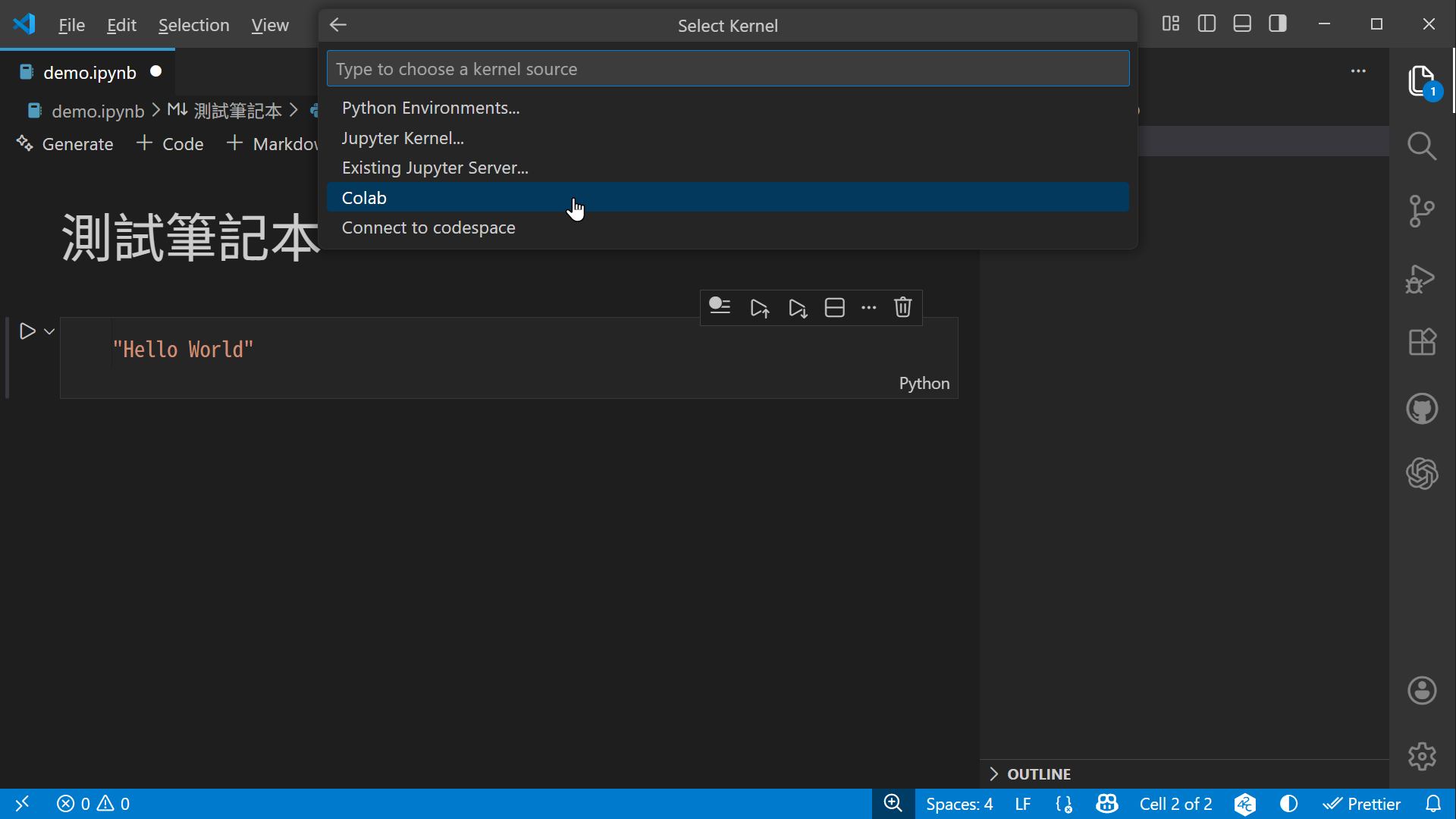Split the cell using toolbar icon
This screenshot has width=1456, height=819.
coord(834,308)
